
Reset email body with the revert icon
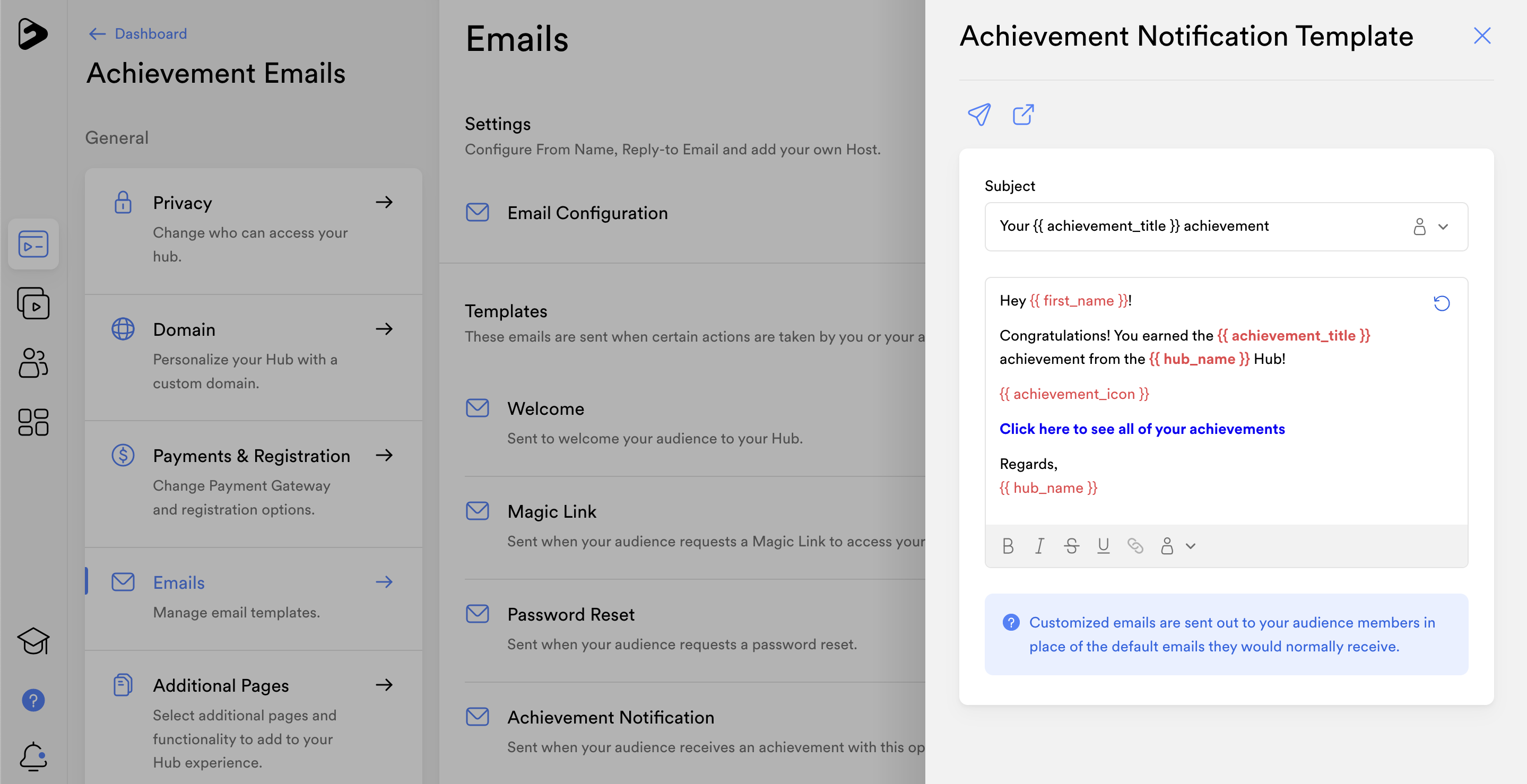(1441, 303)
